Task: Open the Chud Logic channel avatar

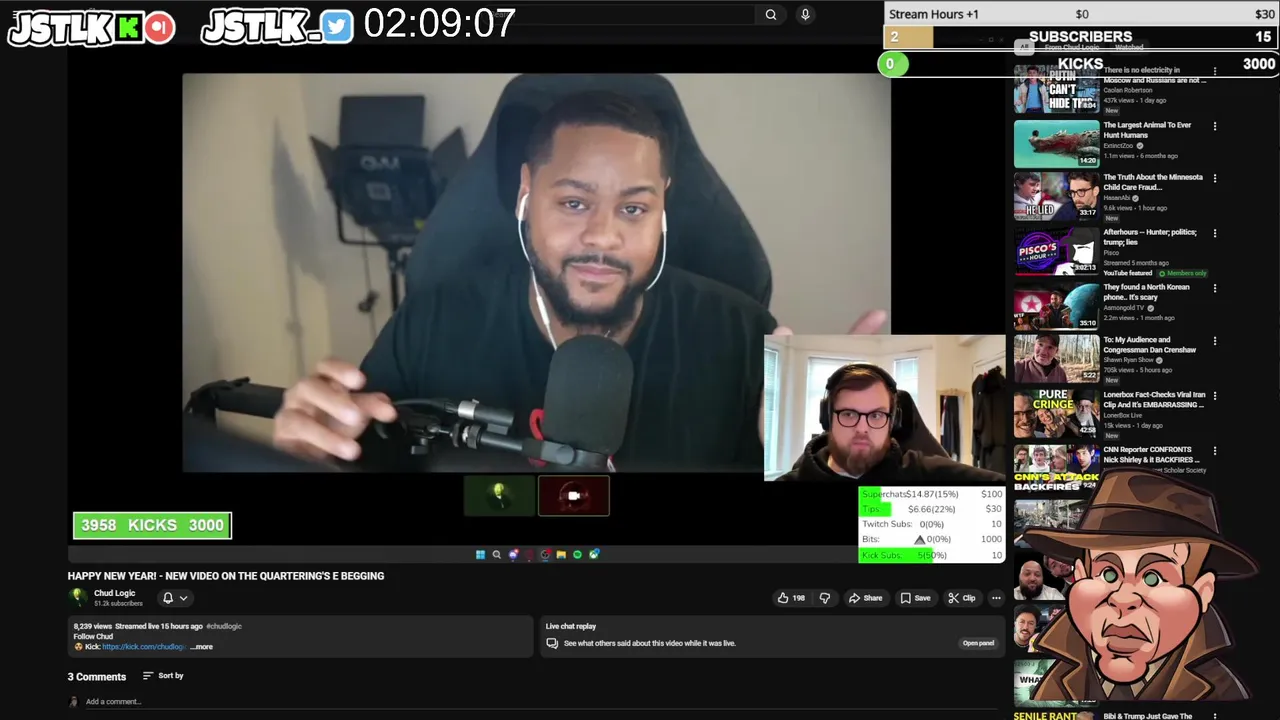Action: (77, 597)
